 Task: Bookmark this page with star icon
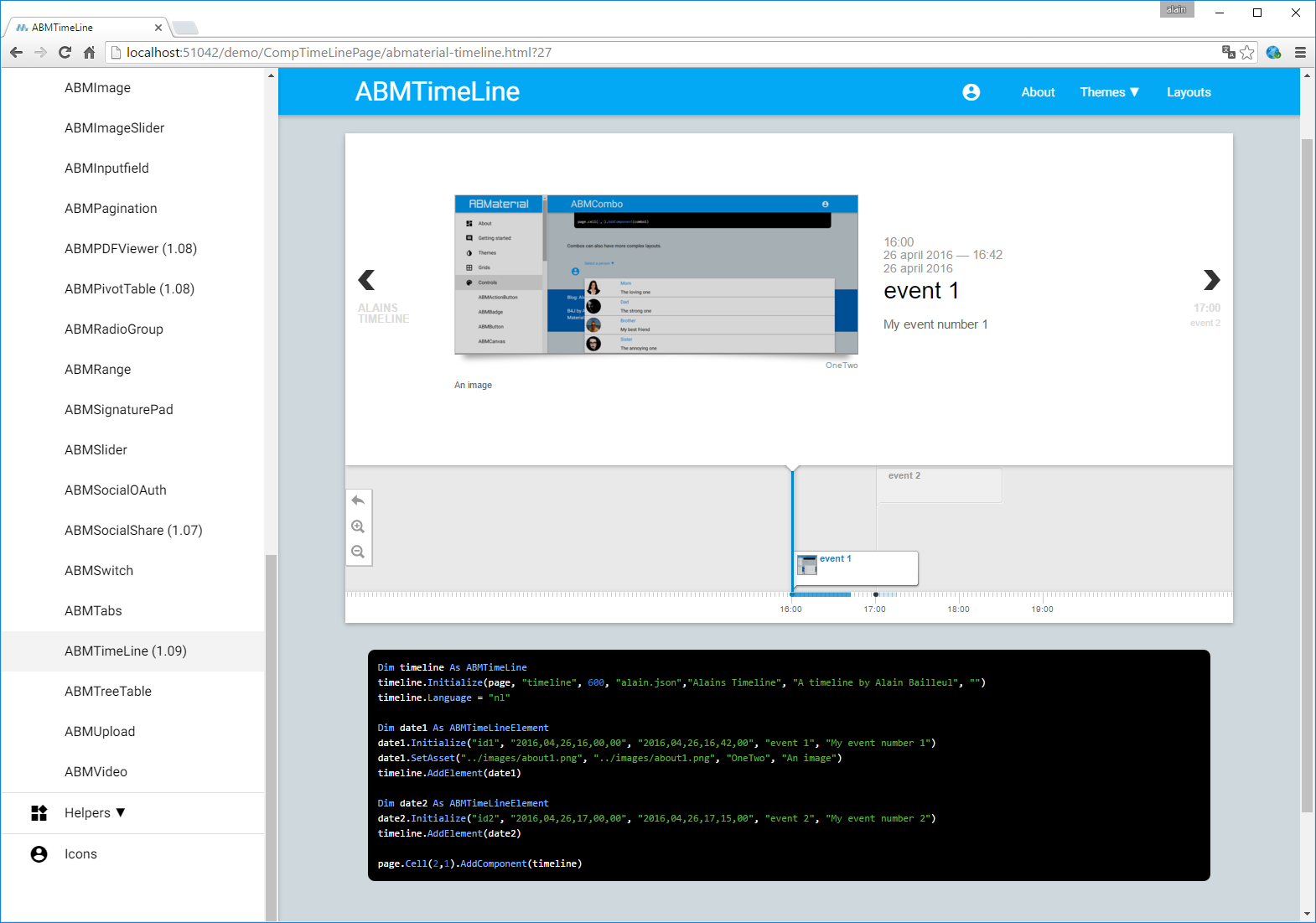pyautogui.click(x=1247, y=52)
